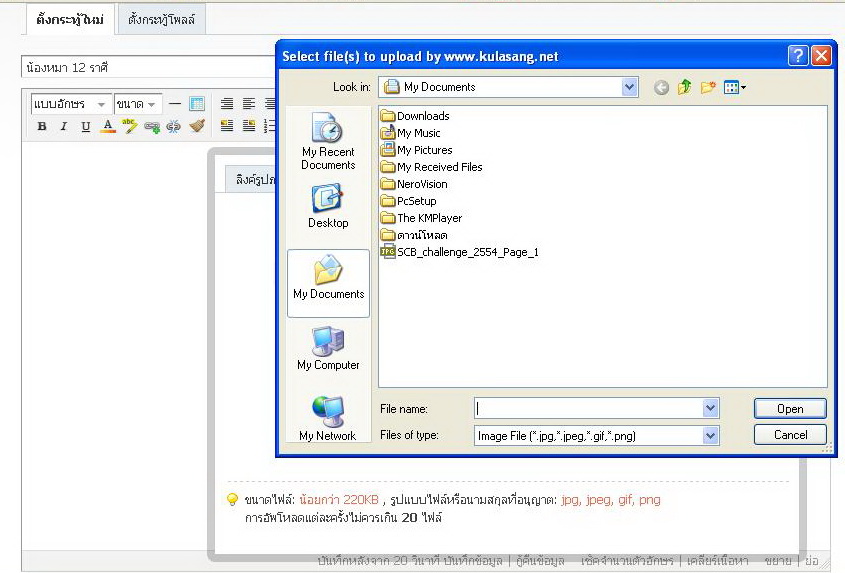Click the dialog Help question mark button
This screenshot has width=845, height=573.
coord(798,56)
